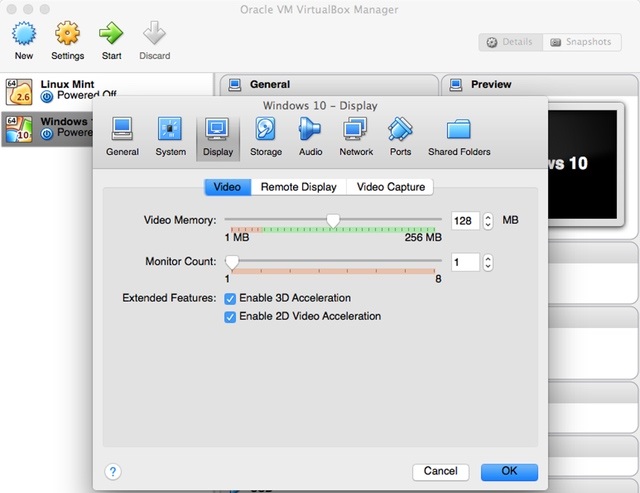This screenshot has width=640, height=493.
Task: Switch to Snapshots view
Action: tap(582, 42)
